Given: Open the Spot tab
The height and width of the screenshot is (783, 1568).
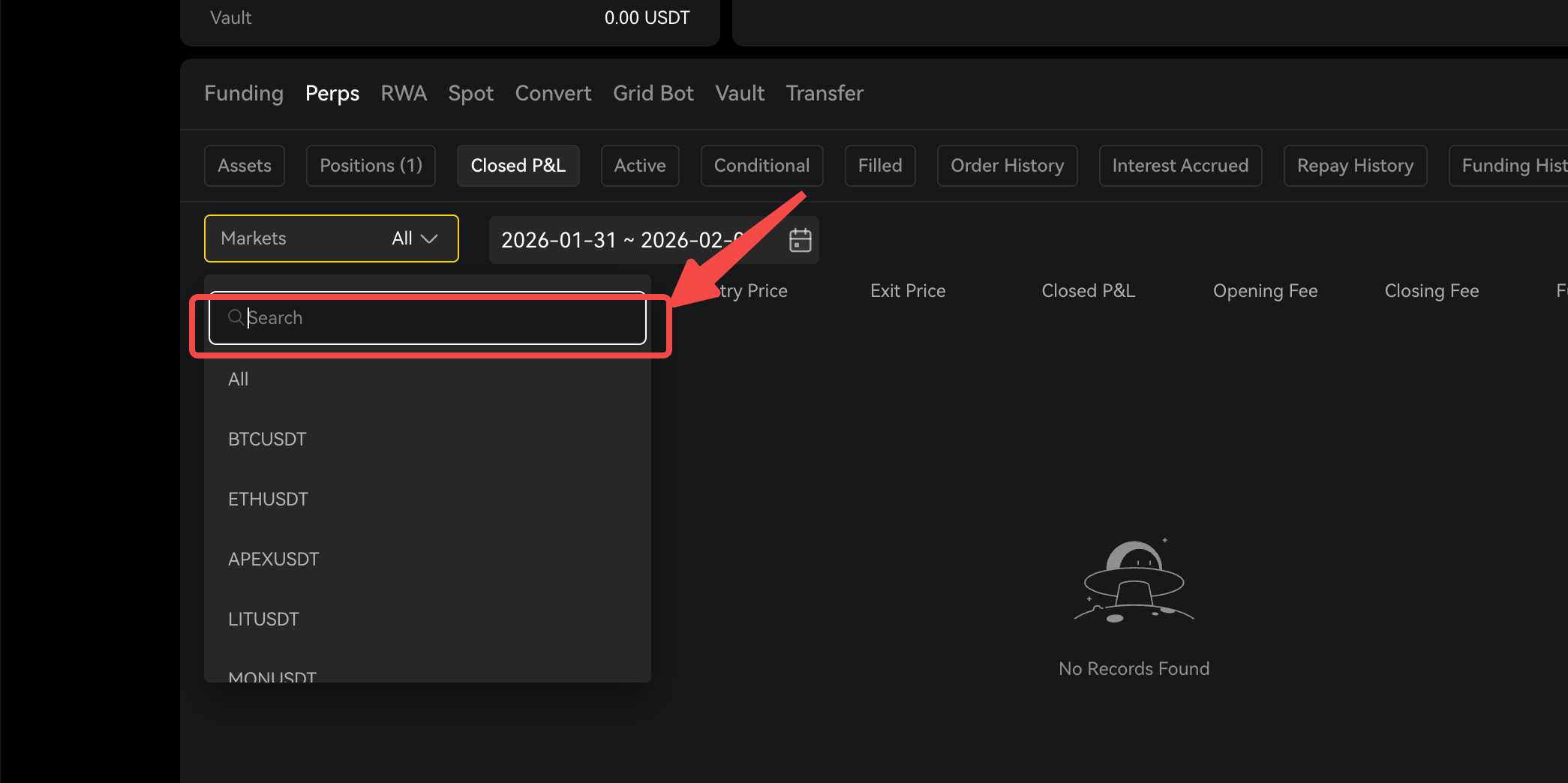Looking at the screenshot, I should pyautogui.click(x=470, y=93).
